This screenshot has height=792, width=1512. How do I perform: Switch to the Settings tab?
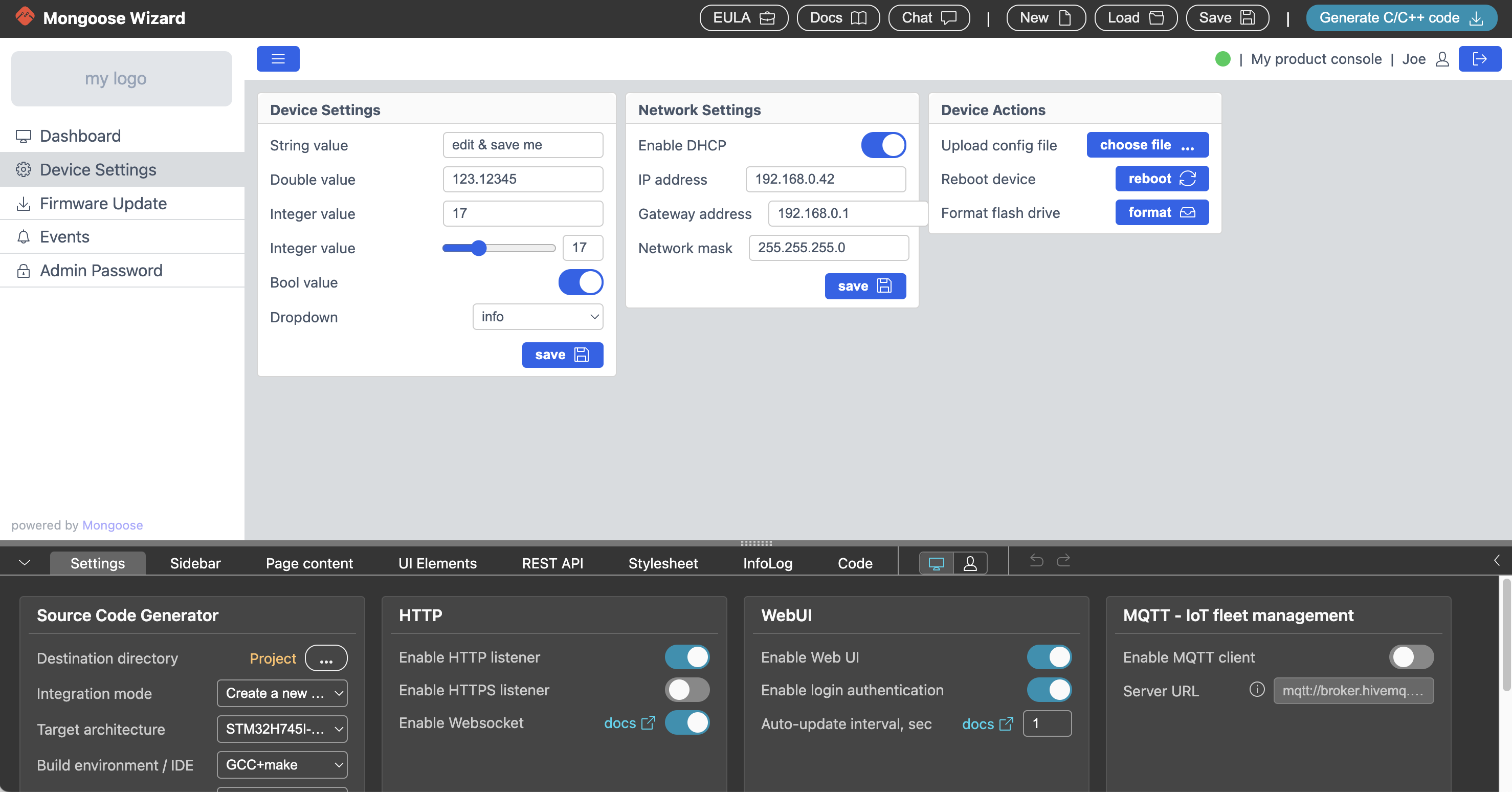pos(97,563)
